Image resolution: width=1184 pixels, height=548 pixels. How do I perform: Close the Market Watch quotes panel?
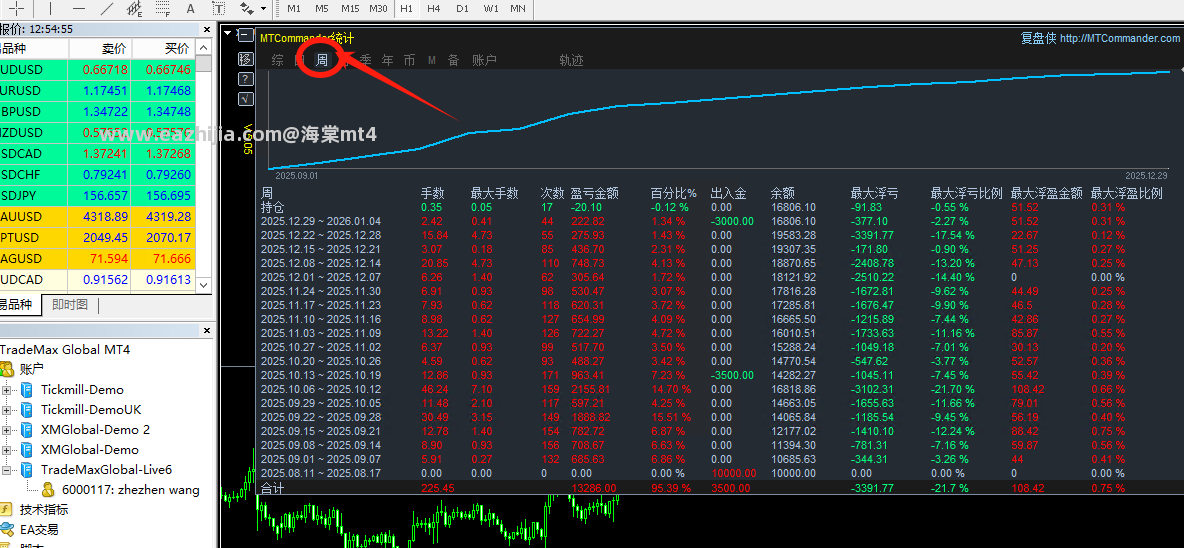[x=207, y=29]
